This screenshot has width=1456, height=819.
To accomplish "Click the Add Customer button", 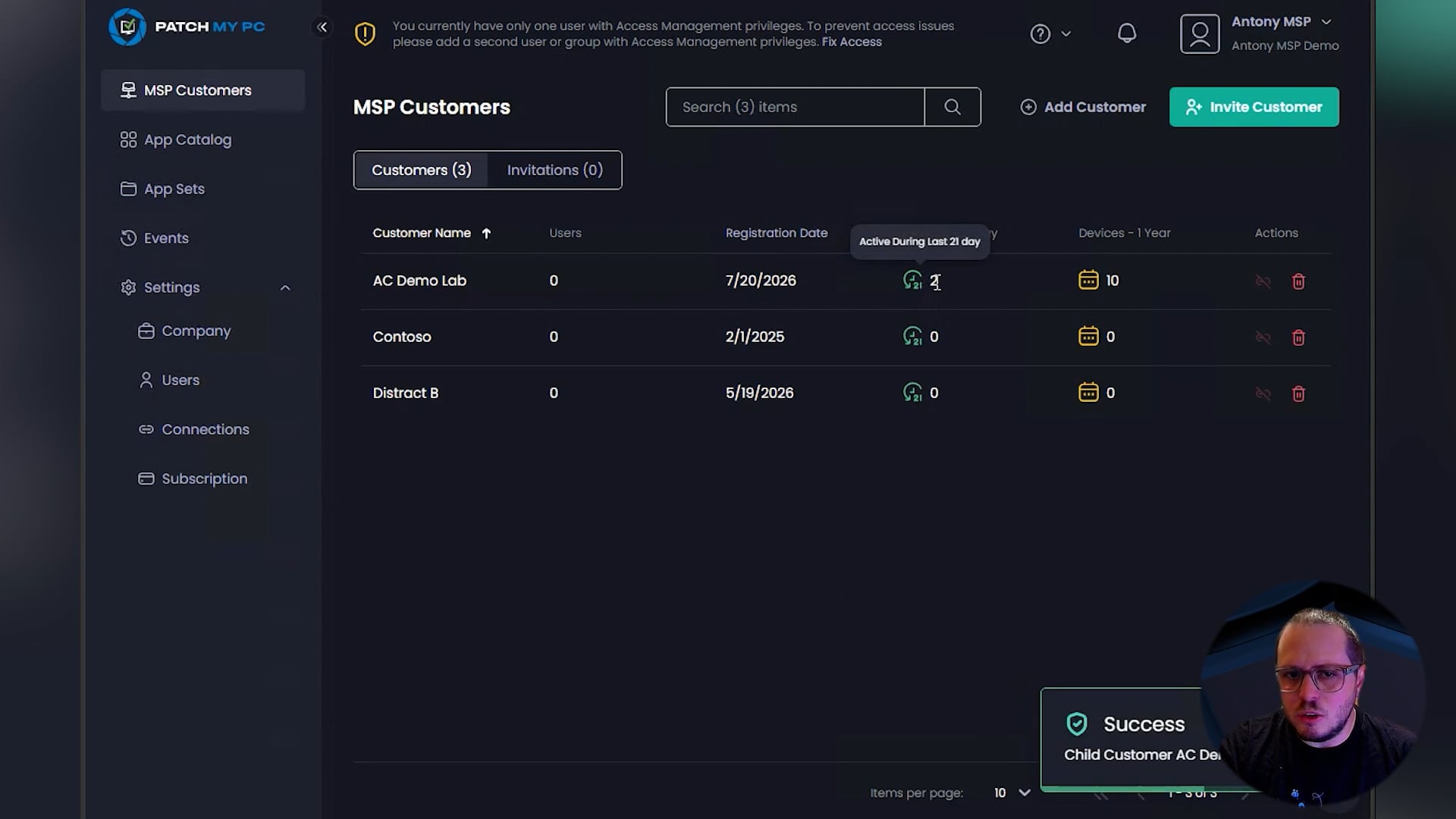I will point(1083,107).
